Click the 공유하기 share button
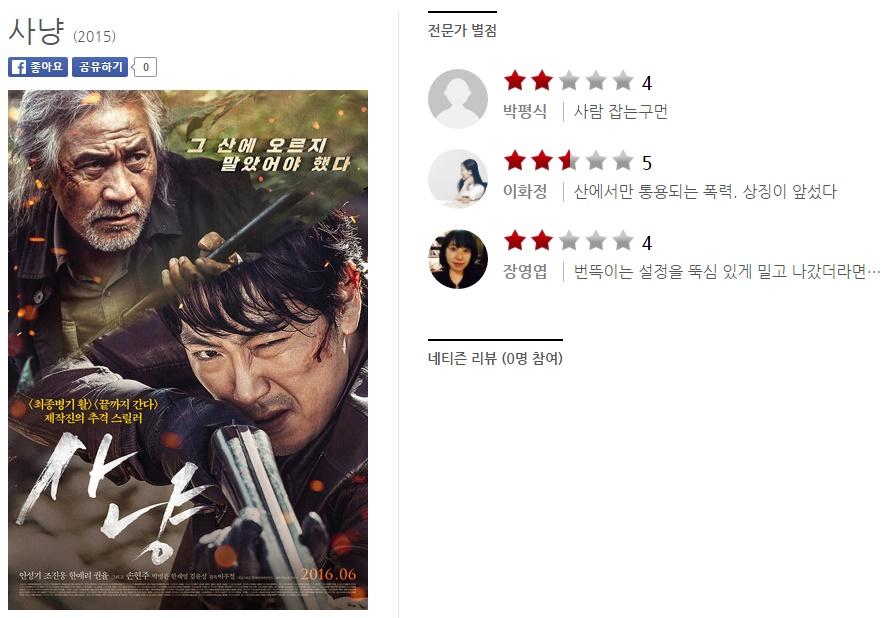Screen dimensions: 890x618 pos(100,67)
